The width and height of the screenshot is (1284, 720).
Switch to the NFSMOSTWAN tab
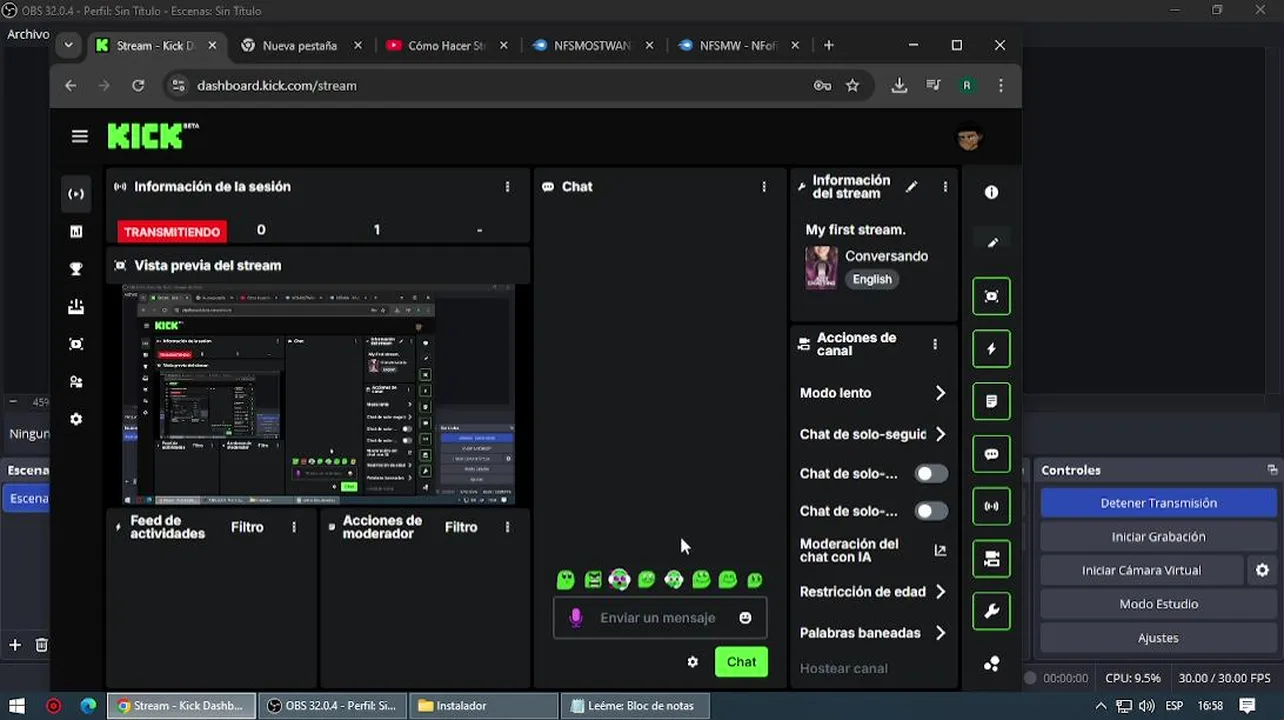coord(593,46)
